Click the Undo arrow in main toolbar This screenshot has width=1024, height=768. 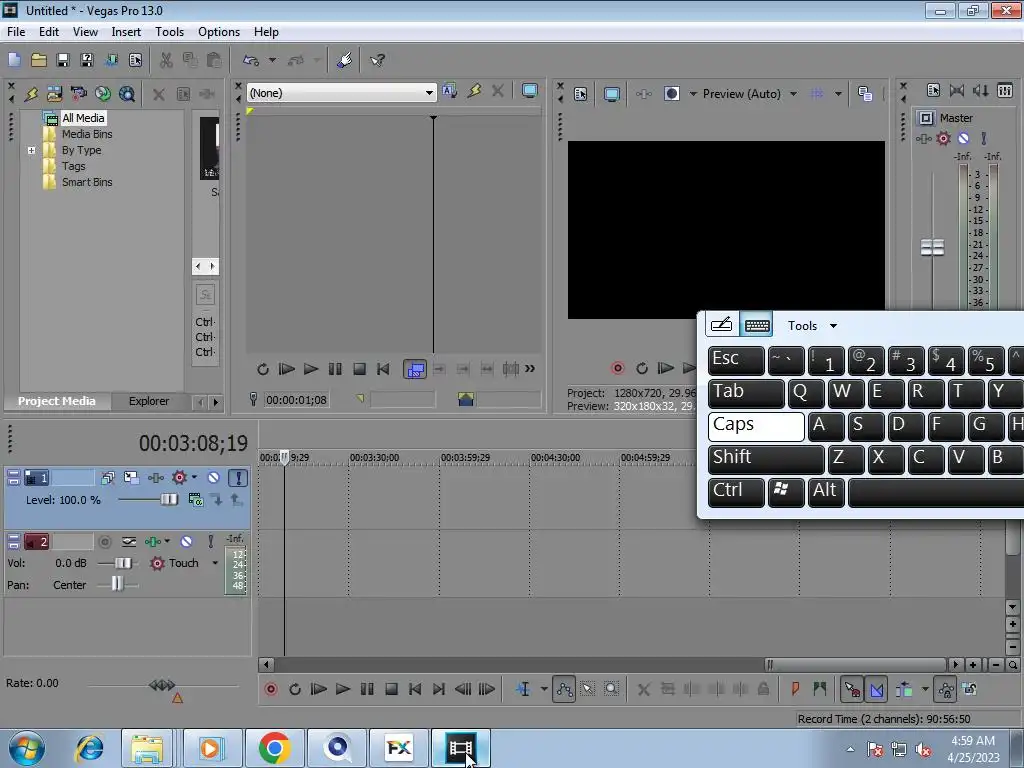(x=251, y=60)
